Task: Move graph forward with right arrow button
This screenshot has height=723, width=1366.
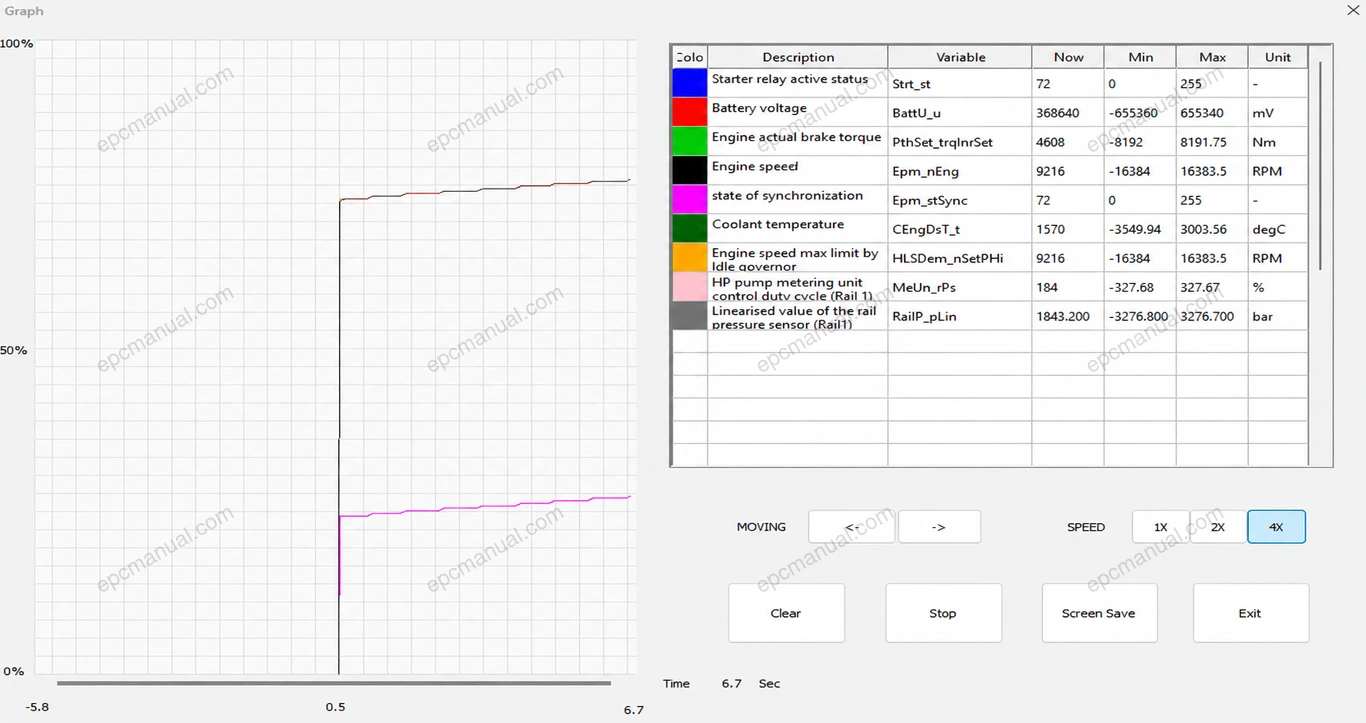Action: pyautogui.click(x=939, y=527)
